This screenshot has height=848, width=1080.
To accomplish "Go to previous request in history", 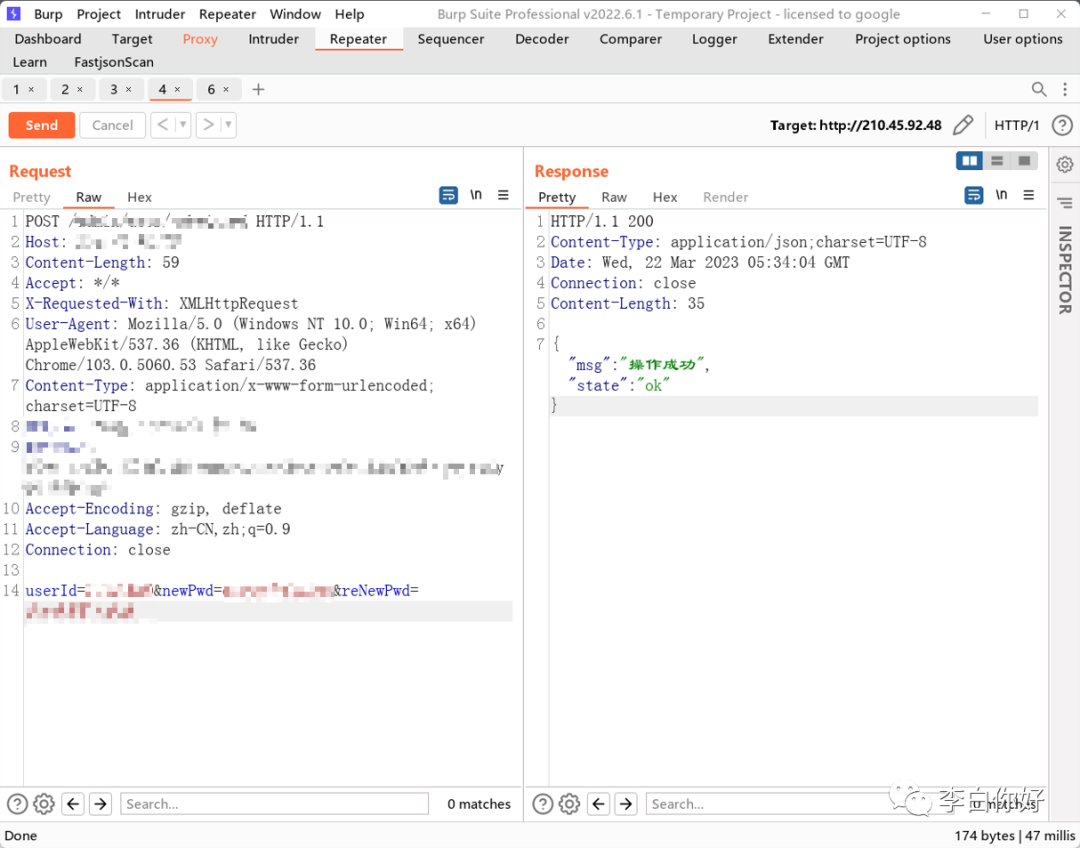I will tap(163, 125).
